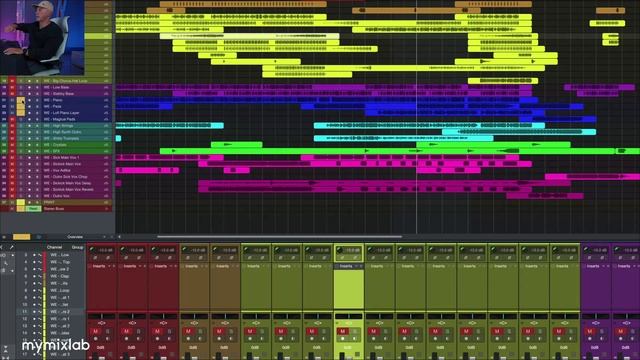The image size is (640, 360).
Task: Open Inserts dropdown on first red channel
Action: coord(109,266)
